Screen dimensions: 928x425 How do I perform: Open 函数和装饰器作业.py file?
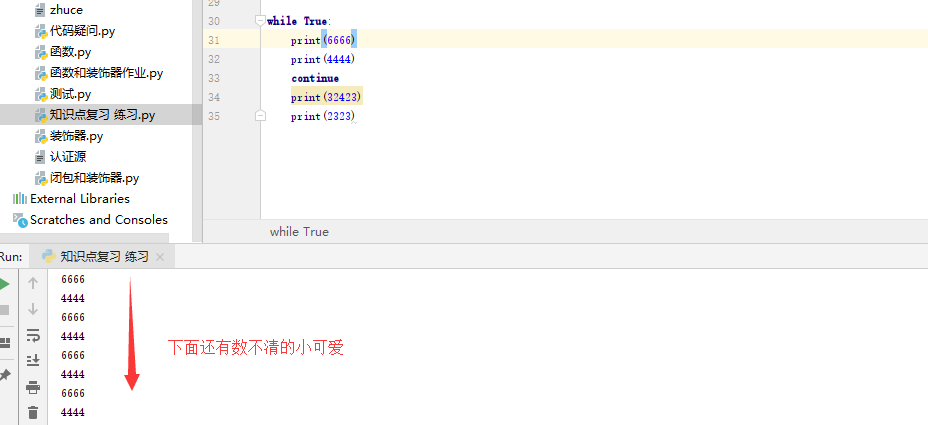click(107, 73)
